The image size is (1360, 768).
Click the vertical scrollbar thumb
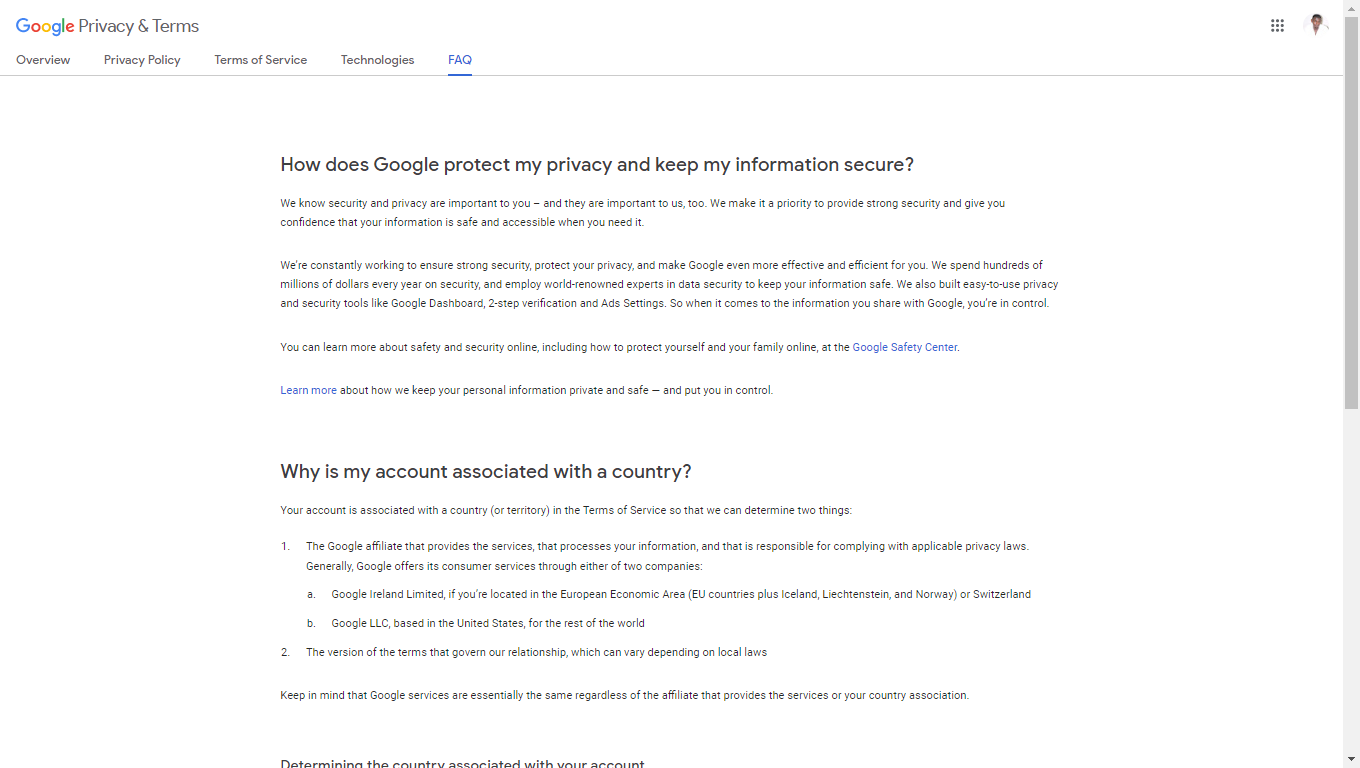(x=1351, y=212)
